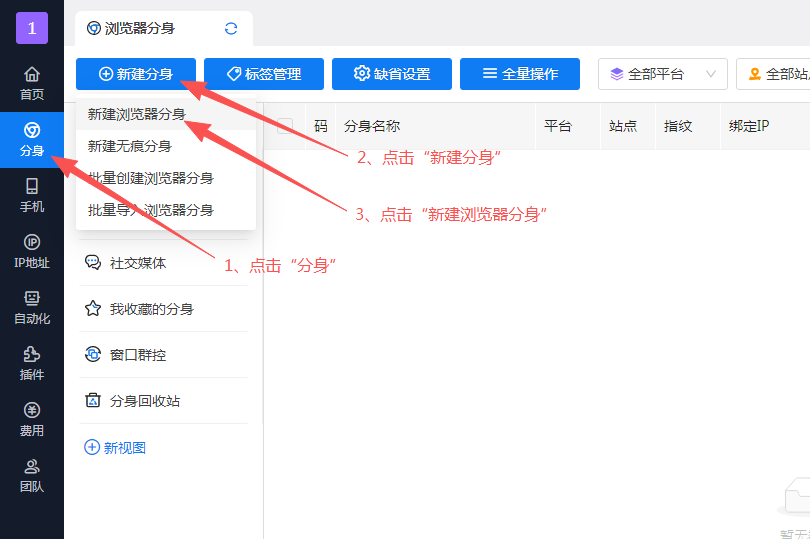This screenshot has width=810, height=539.
Task: Go to IP地址 section
Action: pos(32,252)
